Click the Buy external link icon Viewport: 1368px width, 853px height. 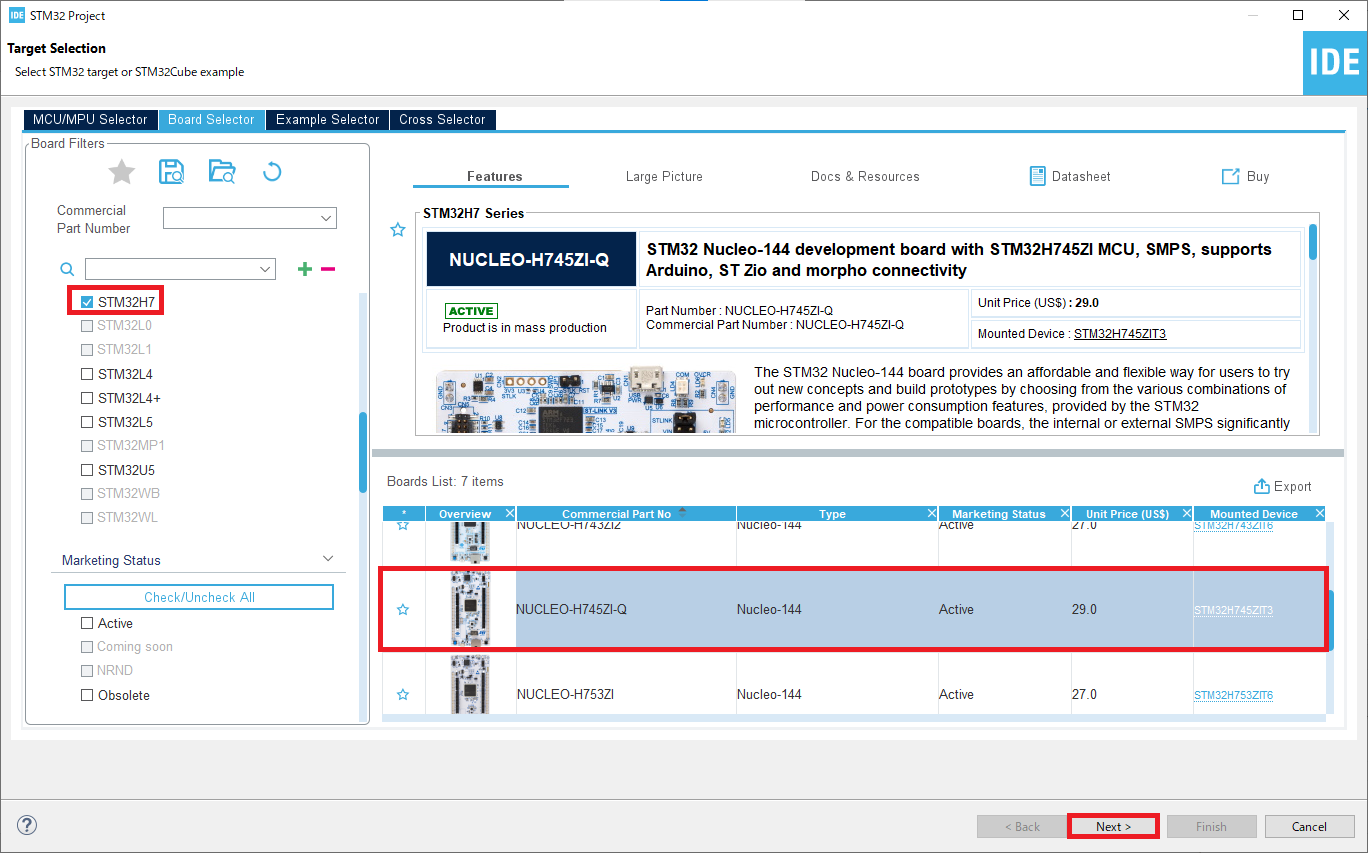point(1231,176)
